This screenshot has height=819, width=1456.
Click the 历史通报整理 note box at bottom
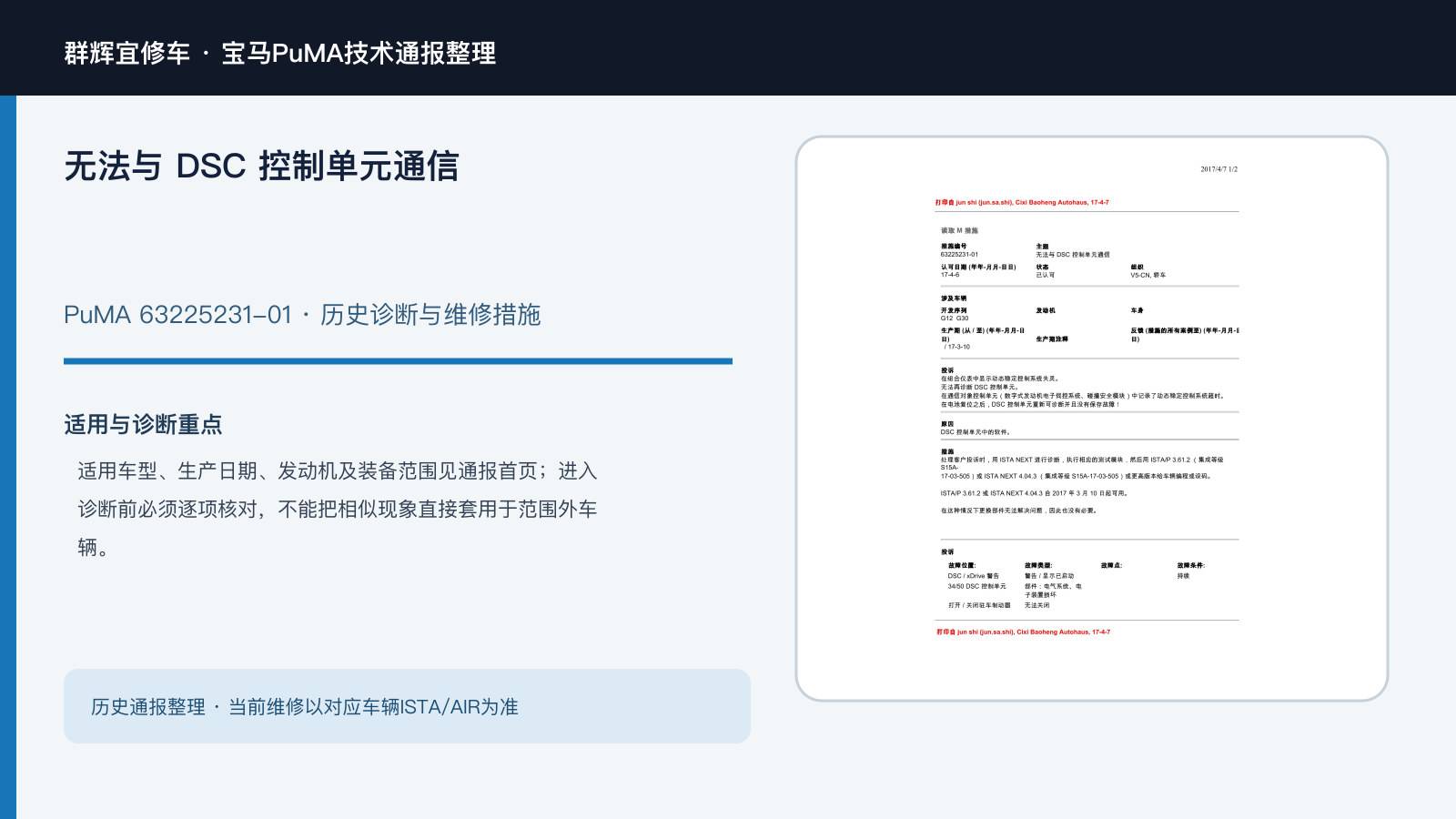[407, 706]
